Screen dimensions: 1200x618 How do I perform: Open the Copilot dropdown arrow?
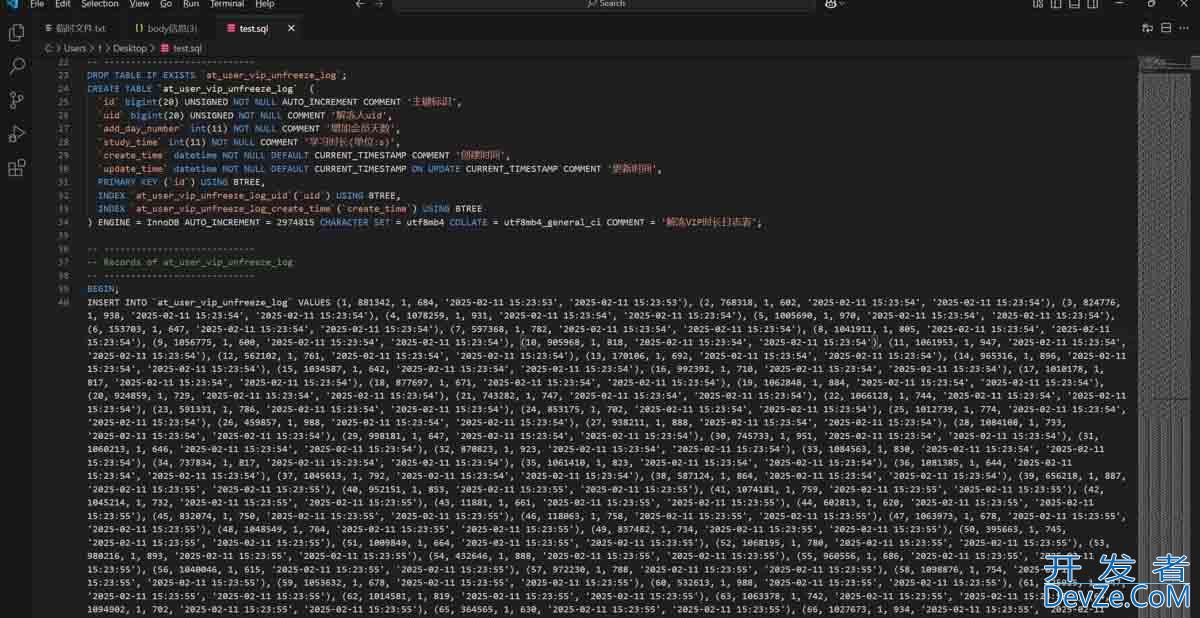pyautogui.click(x=842, y=4)
